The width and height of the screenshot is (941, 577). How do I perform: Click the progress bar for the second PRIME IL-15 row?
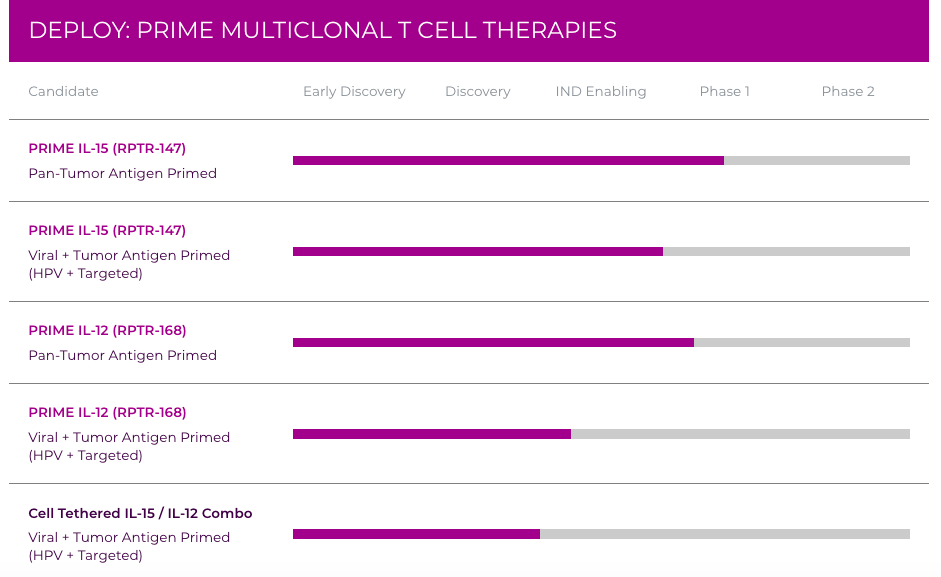pos(478,252)
